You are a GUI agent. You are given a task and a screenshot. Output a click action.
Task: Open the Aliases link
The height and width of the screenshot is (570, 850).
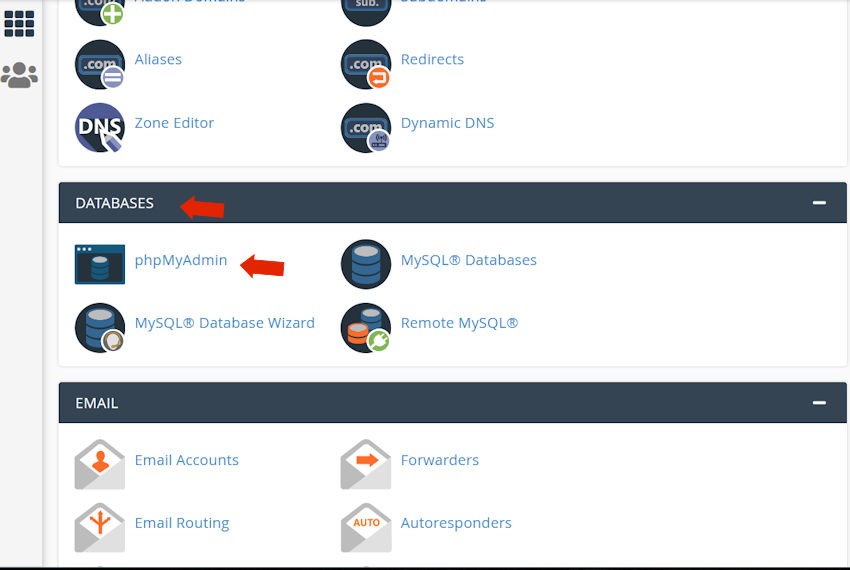(x=158, y=59)
